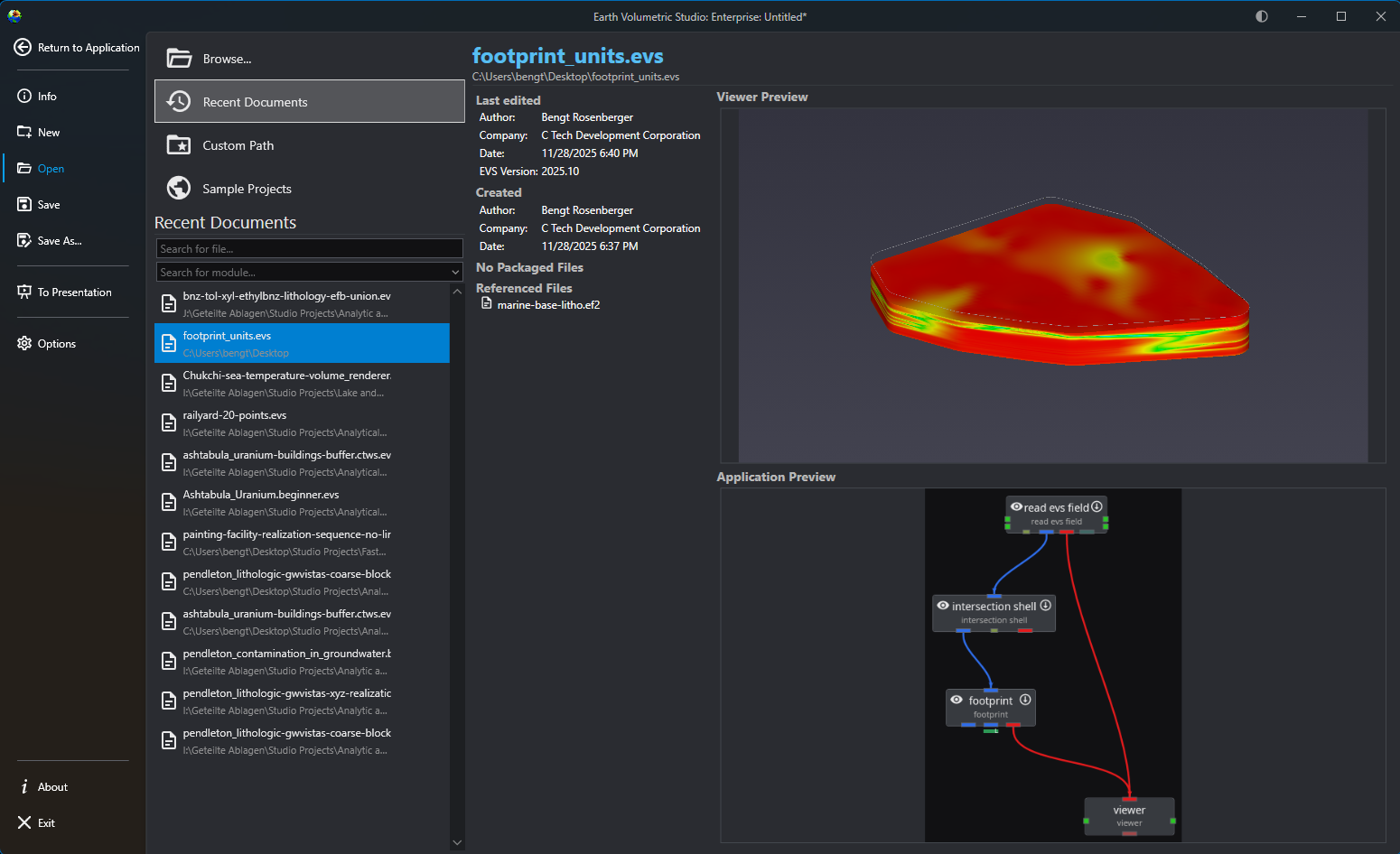The image size is (1400, 854).
Task: Click the recent documents list scrollbar
Action: [x=457, y=560]
